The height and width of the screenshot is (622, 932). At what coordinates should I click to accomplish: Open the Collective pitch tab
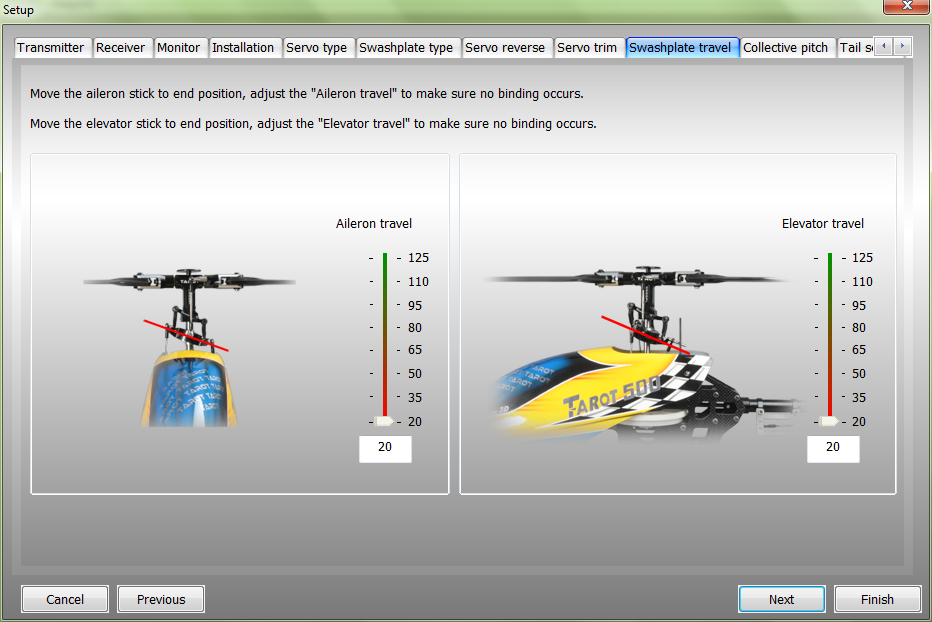(x=786, y=48)
